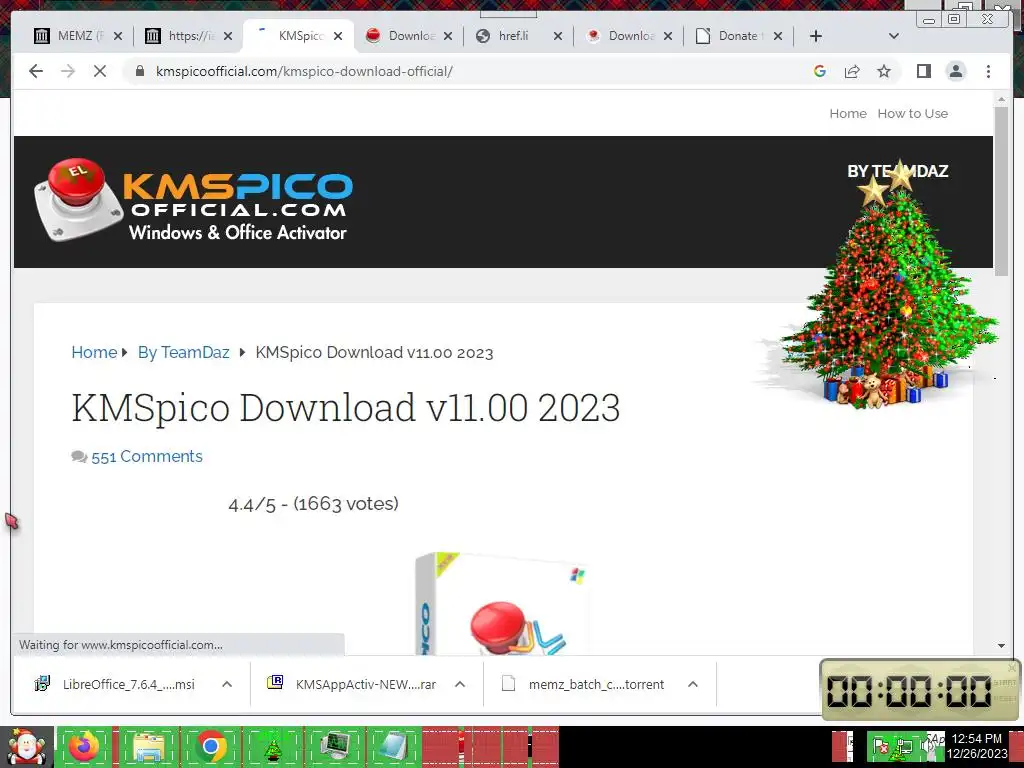
Task: Close the KMSpico tab
Action: [338, 37]
